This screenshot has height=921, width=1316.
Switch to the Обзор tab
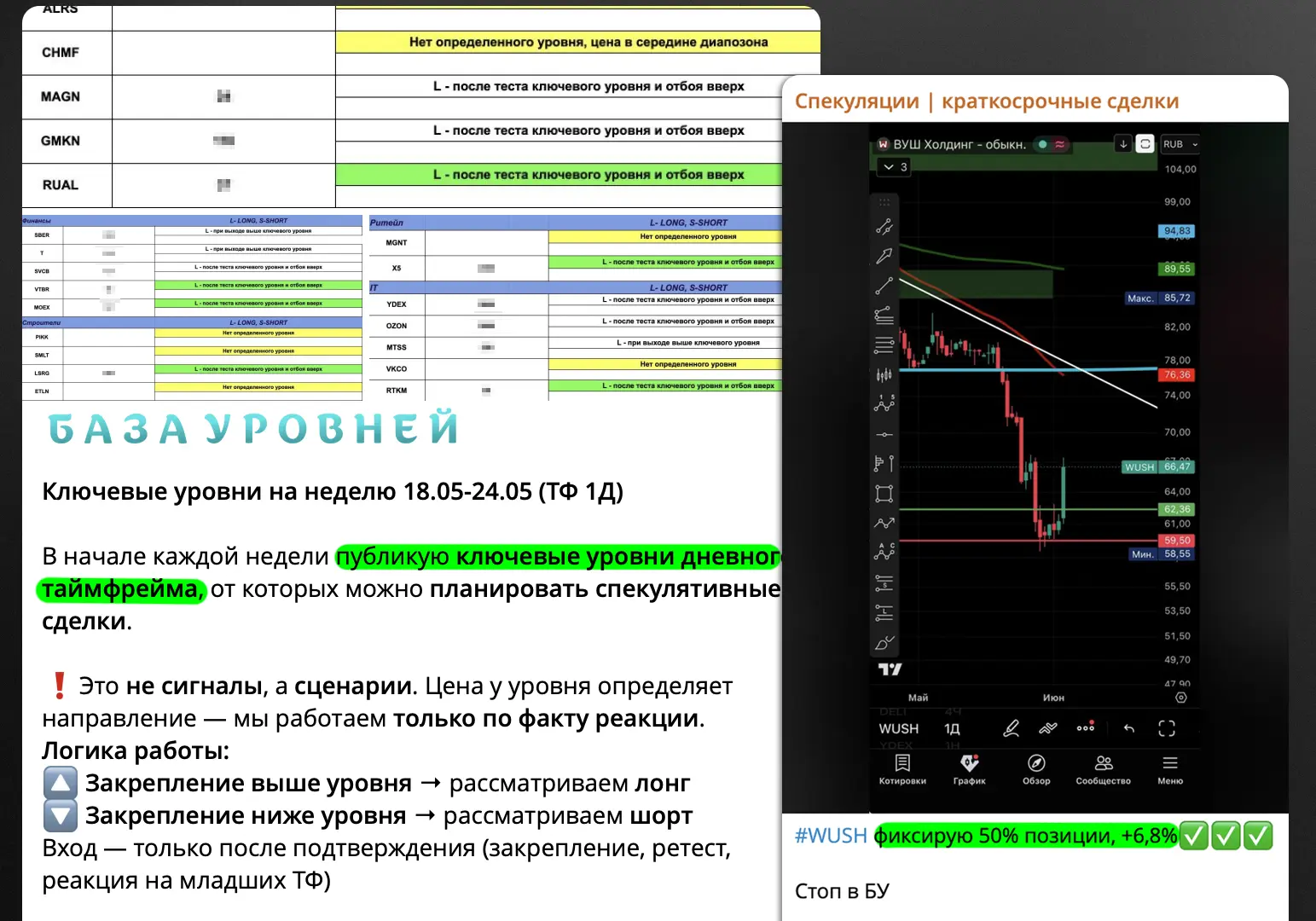[x=1036, y=769]
